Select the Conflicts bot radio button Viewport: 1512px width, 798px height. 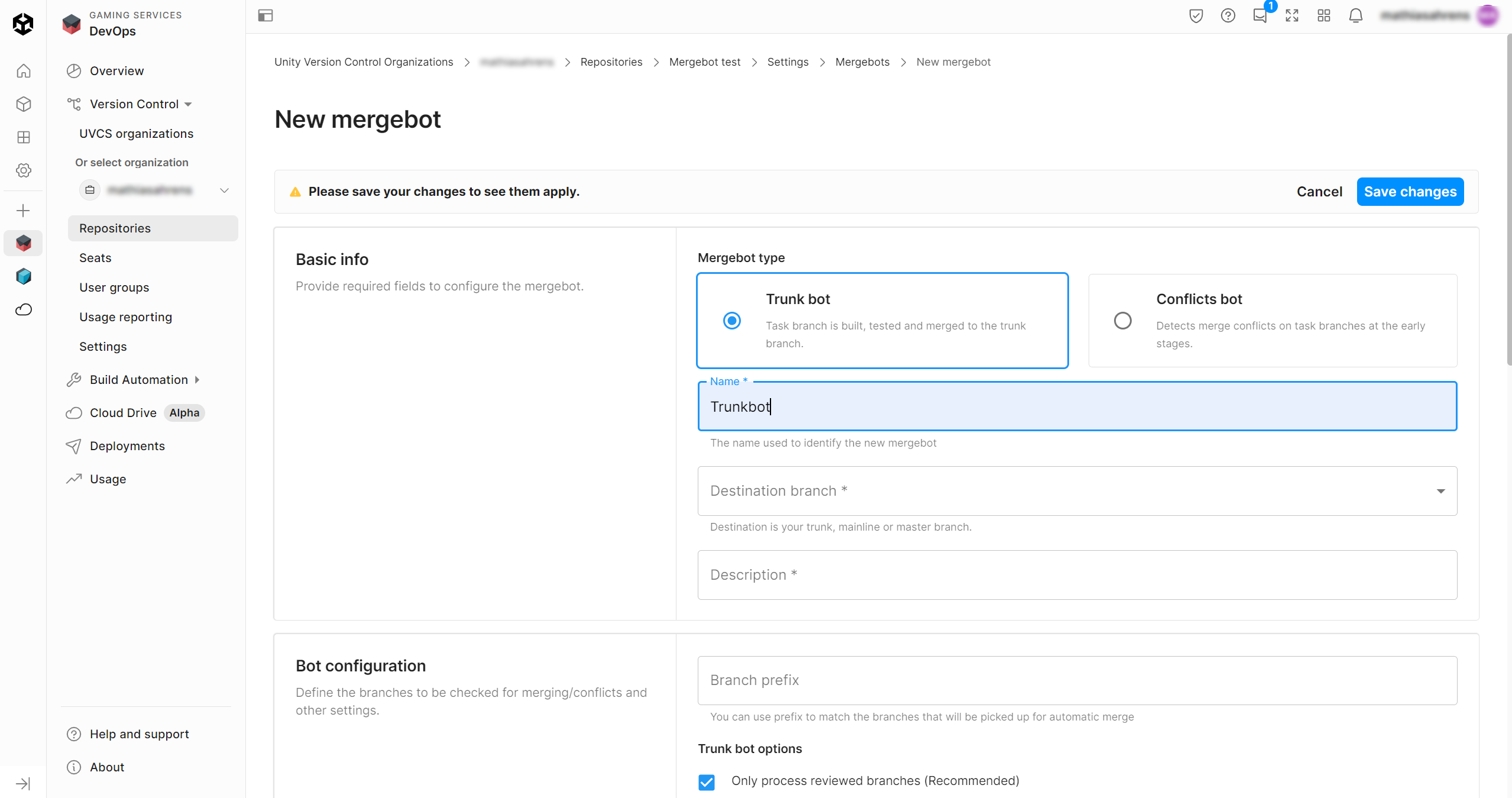(1122, 321)
